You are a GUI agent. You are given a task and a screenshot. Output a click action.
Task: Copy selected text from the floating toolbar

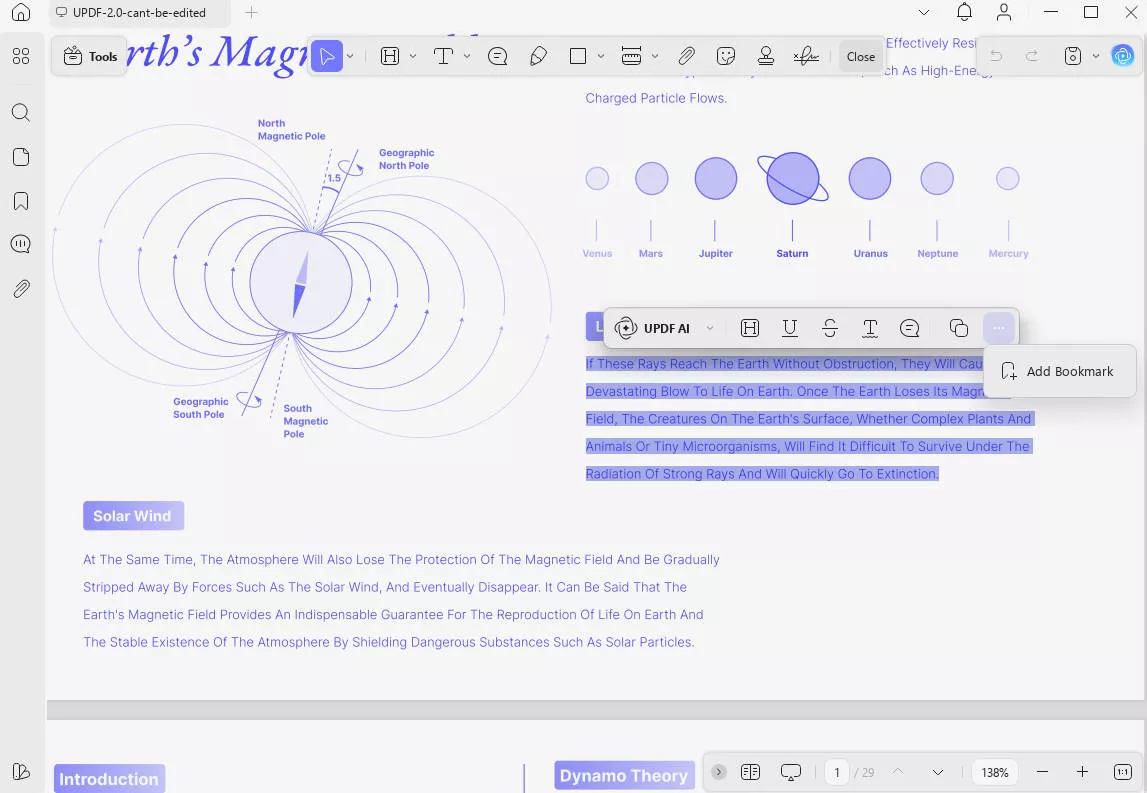tap(958, 328)
